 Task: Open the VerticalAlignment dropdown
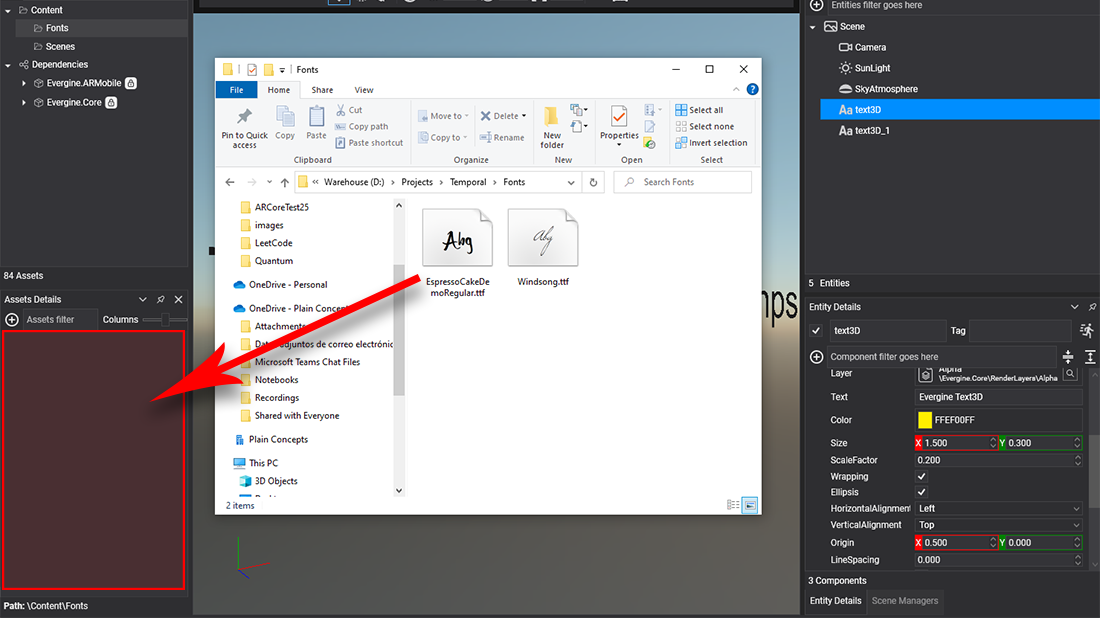(x=998, y=525)
